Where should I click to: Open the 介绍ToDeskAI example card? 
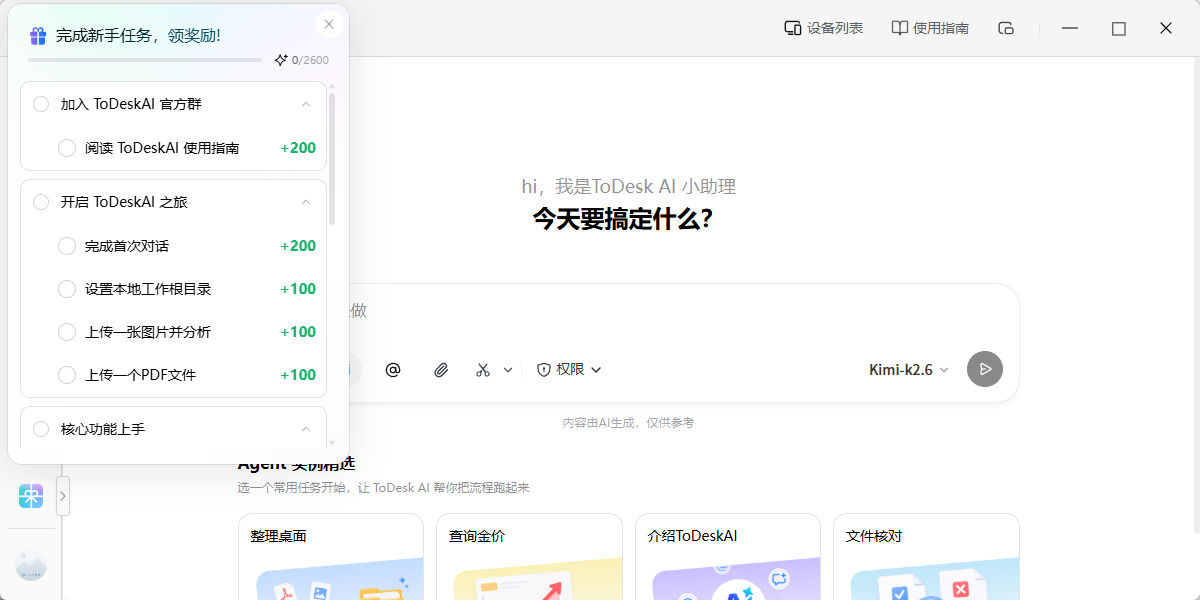click(x=727, y=557)
